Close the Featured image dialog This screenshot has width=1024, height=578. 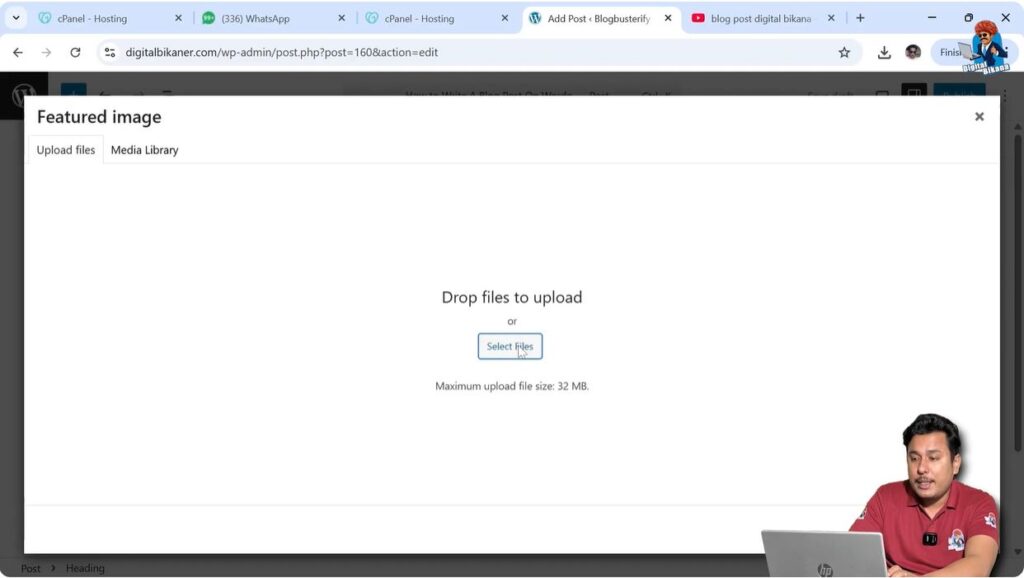[978, 116]
